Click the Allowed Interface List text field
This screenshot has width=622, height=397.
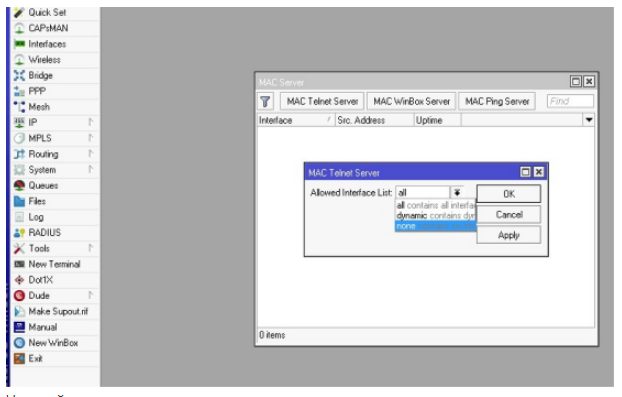[422, 193]
